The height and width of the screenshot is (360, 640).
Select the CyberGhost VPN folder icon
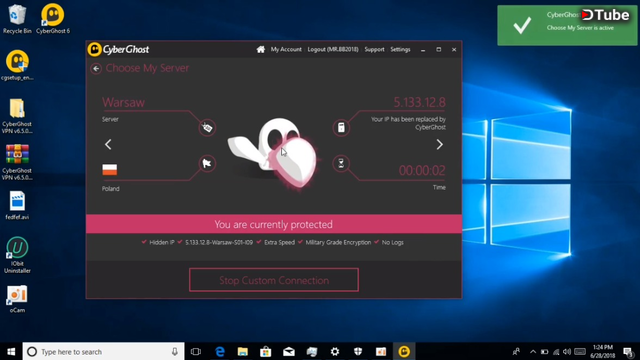pyautogui.click(x=17, y=116)
